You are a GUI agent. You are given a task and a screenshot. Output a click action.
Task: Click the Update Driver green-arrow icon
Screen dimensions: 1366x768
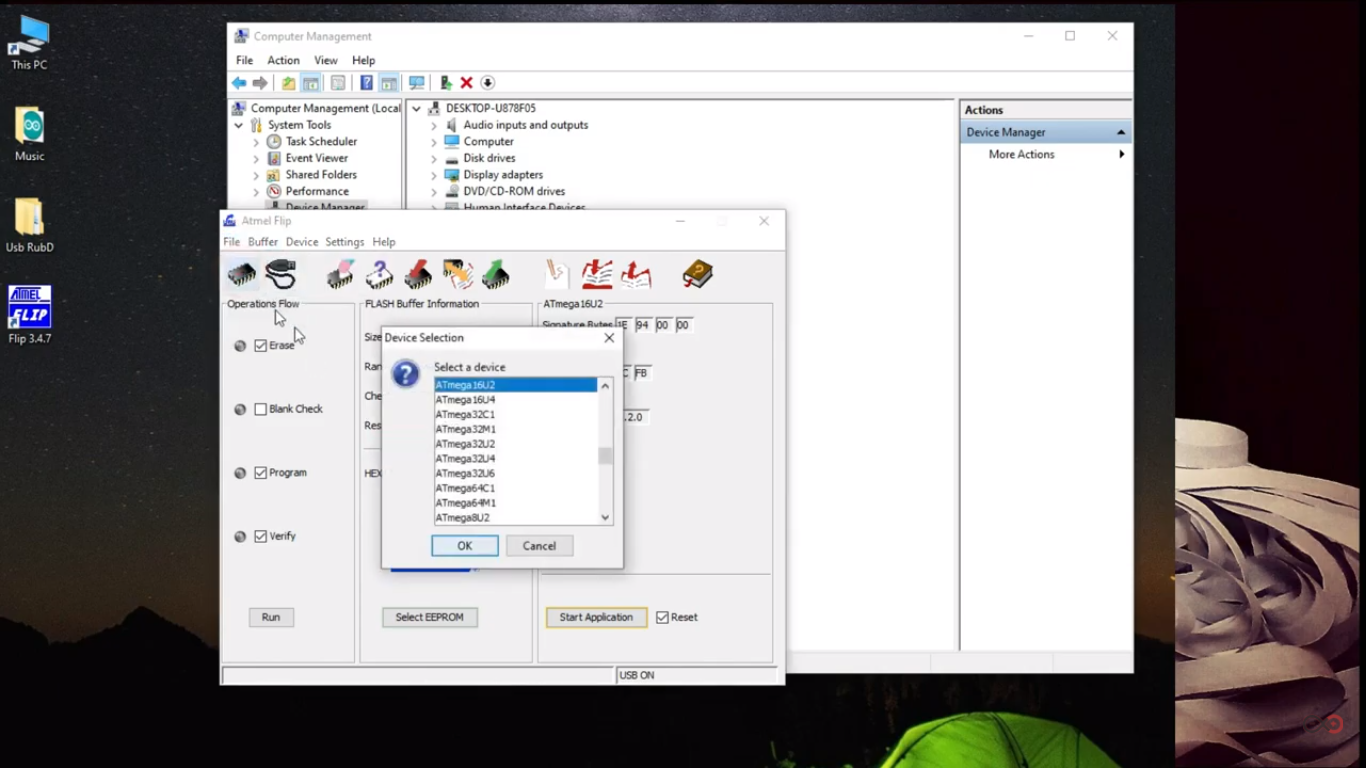pos(446,83)
